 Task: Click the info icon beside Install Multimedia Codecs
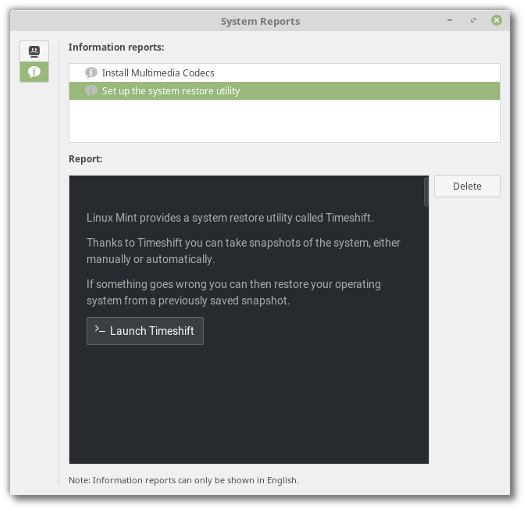(x=91, y=72)
